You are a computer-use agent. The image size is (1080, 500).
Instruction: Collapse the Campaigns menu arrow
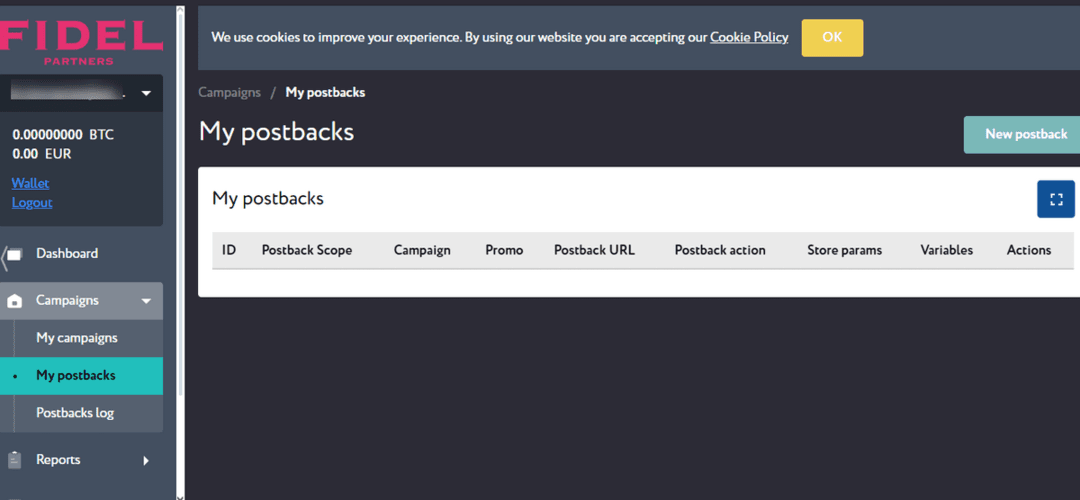coord(146,301)
